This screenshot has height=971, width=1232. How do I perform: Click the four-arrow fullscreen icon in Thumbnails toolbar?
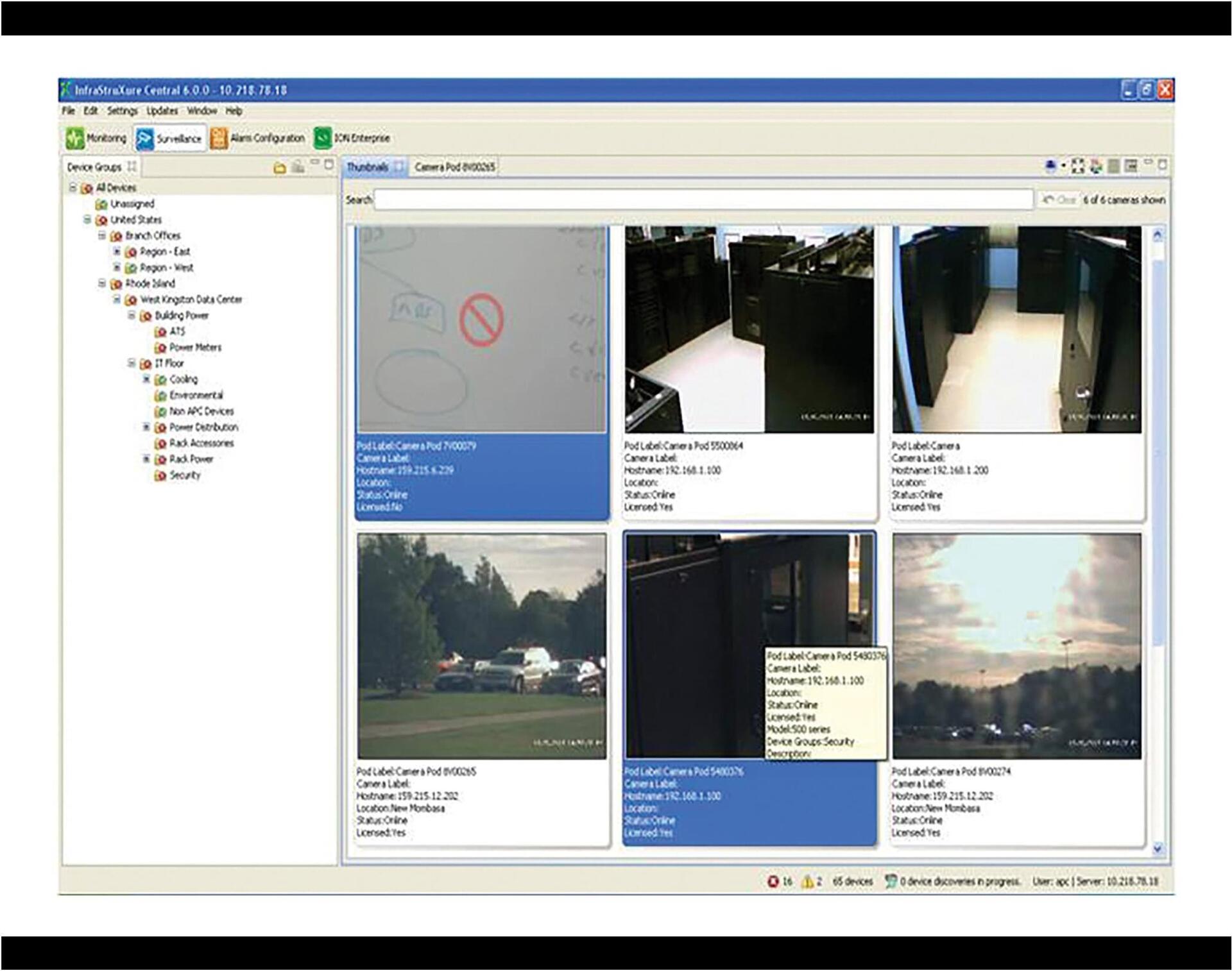[1078, 167]
